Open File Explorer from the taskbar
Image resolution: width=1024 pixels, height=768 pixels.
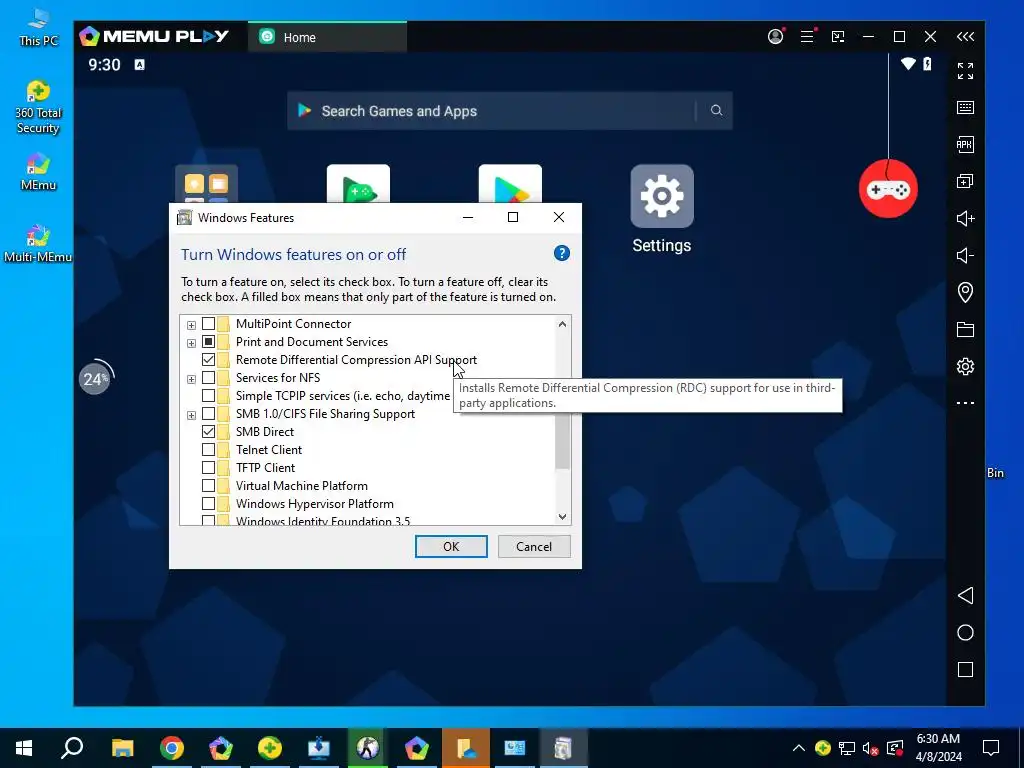point(122,748)
